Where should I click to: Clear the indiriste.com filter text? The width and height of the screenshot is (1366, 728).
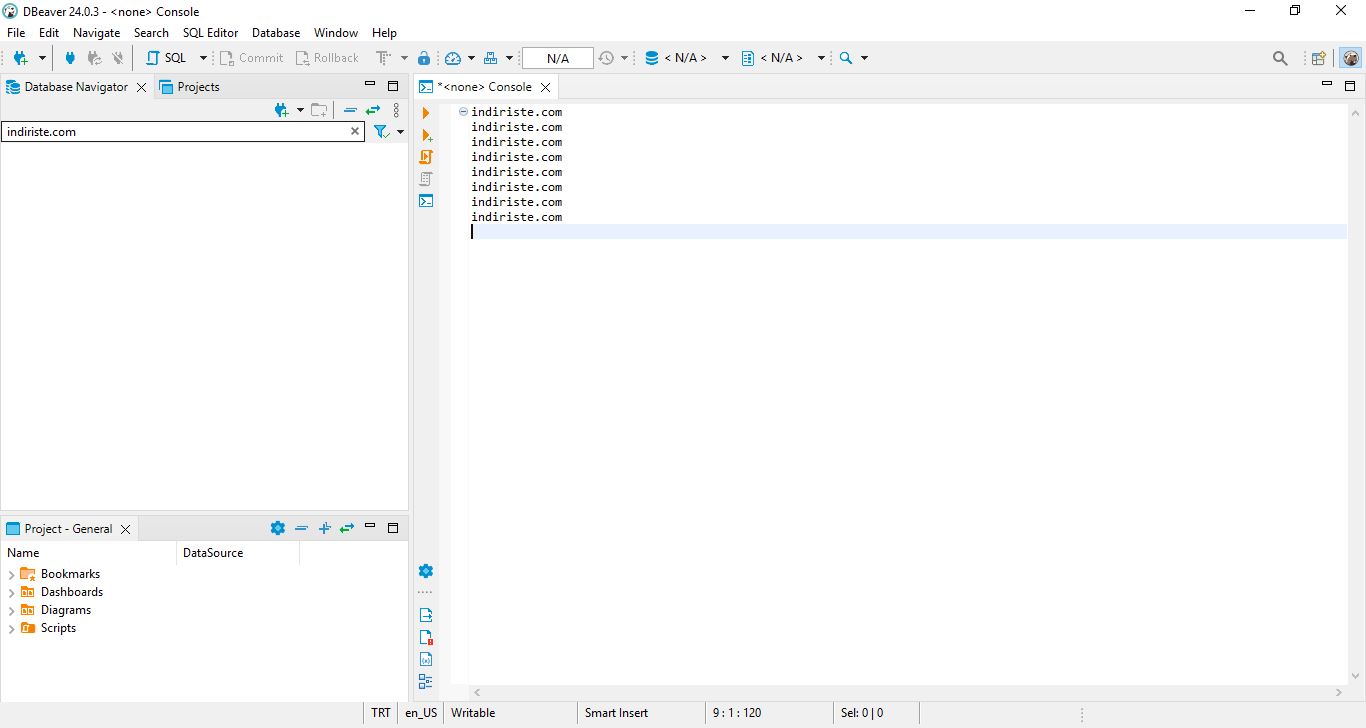[x=355, y=131]
